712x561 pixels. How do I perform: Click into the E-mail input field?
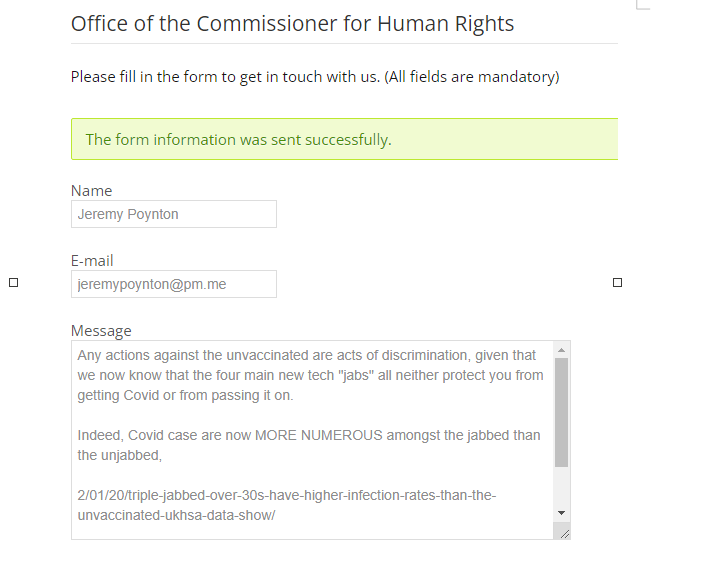(x=173, y=284)
